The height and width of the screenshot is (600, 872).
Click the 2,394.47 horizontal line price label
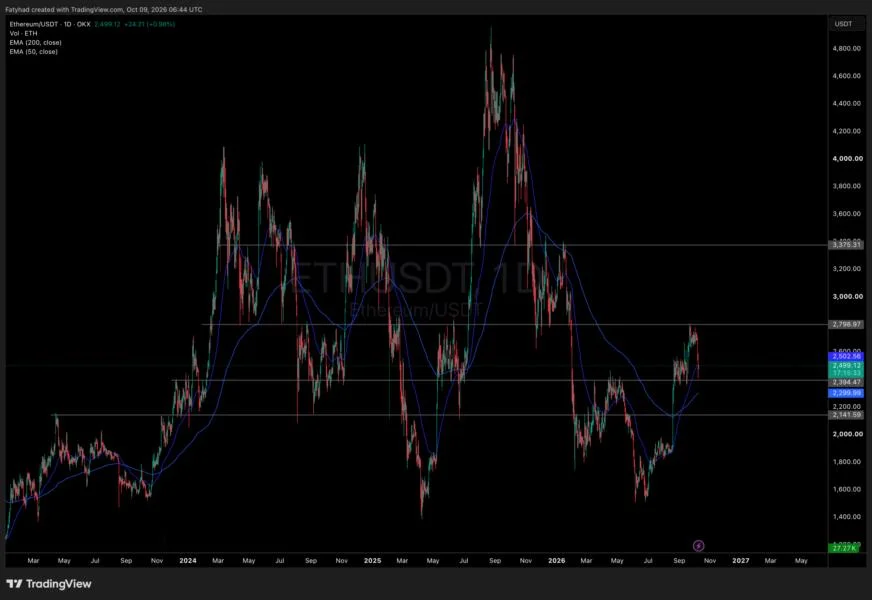pyautogui.click(x=846, y=383)
